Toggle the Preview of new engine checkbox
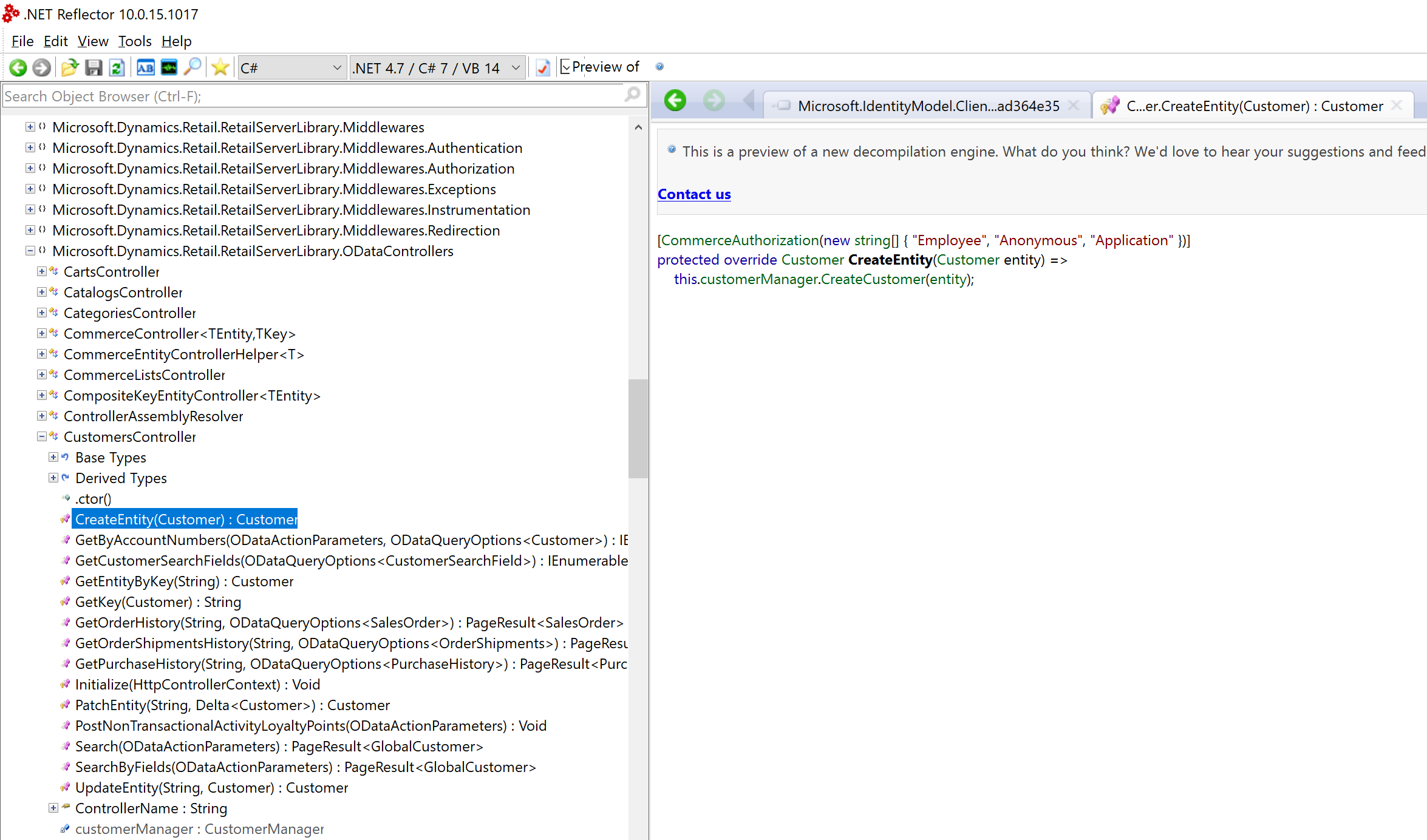Viewport: 1427px width, 840px height. (565, 67)
